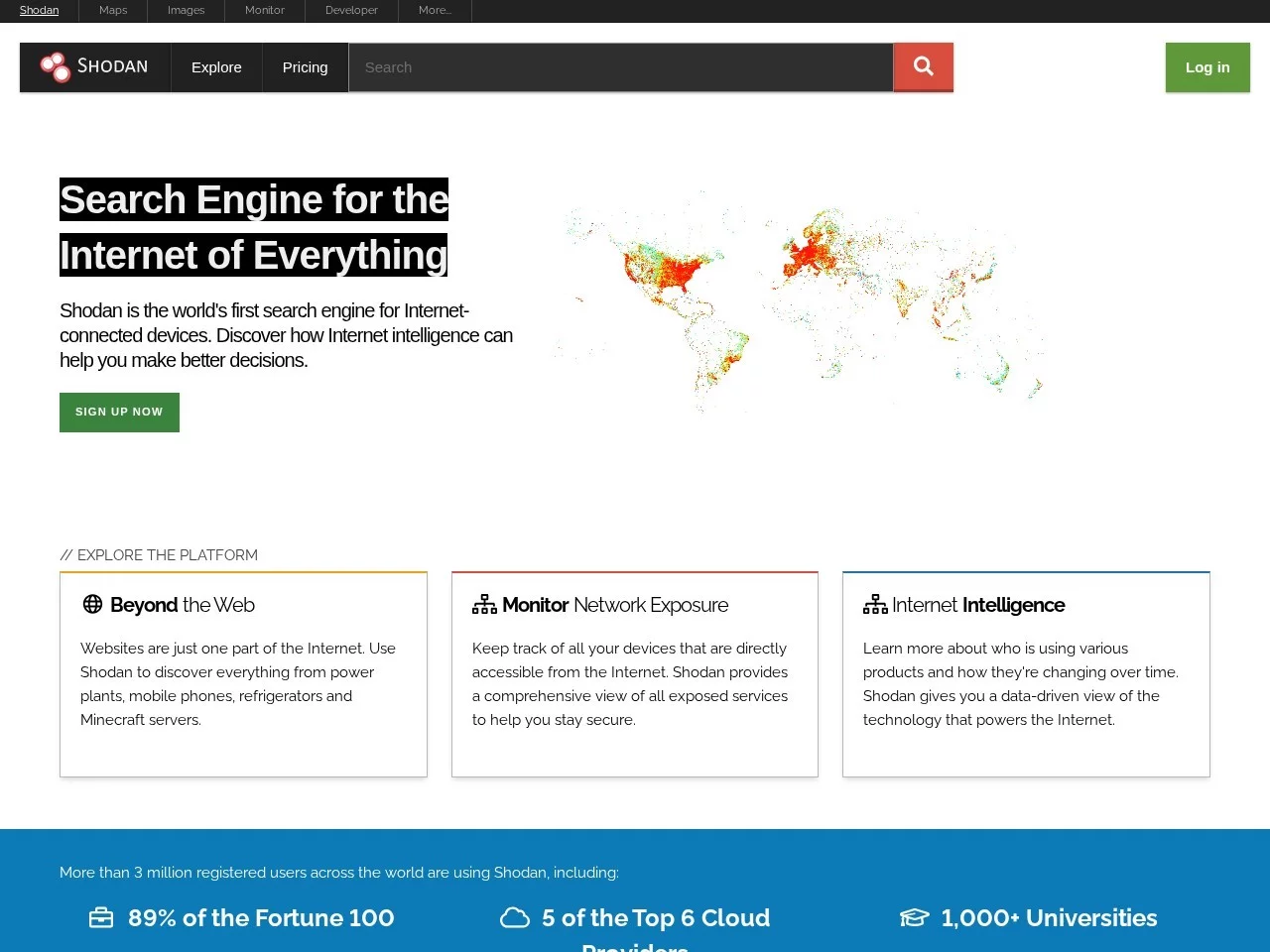Click the globe icon beside Beyond the Web

coord(92,604)
